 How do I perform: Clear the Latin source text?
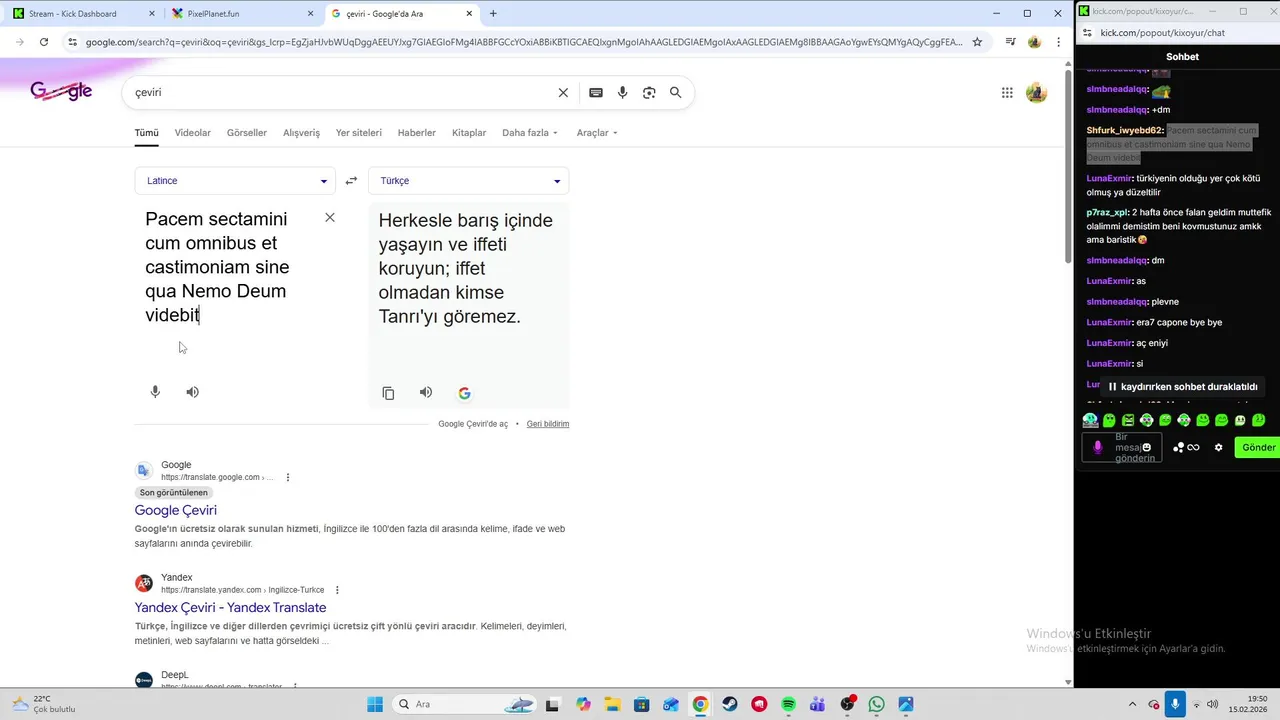330,218
